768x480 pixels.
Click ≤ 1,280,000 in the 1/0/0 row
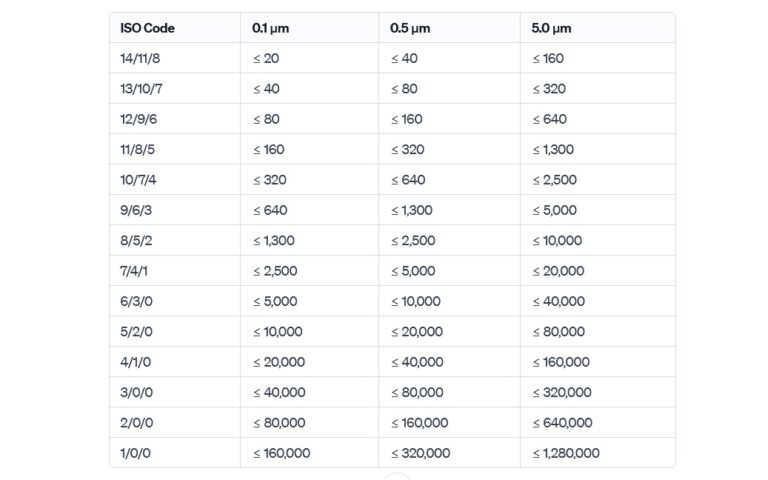(x=566, y=453)
